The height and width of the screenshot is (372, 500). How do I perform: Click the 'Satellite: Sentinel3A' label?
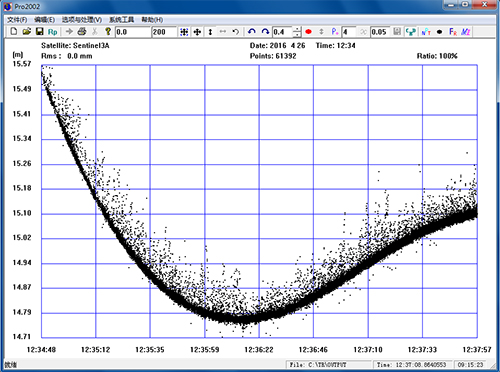tap(75, 46)
